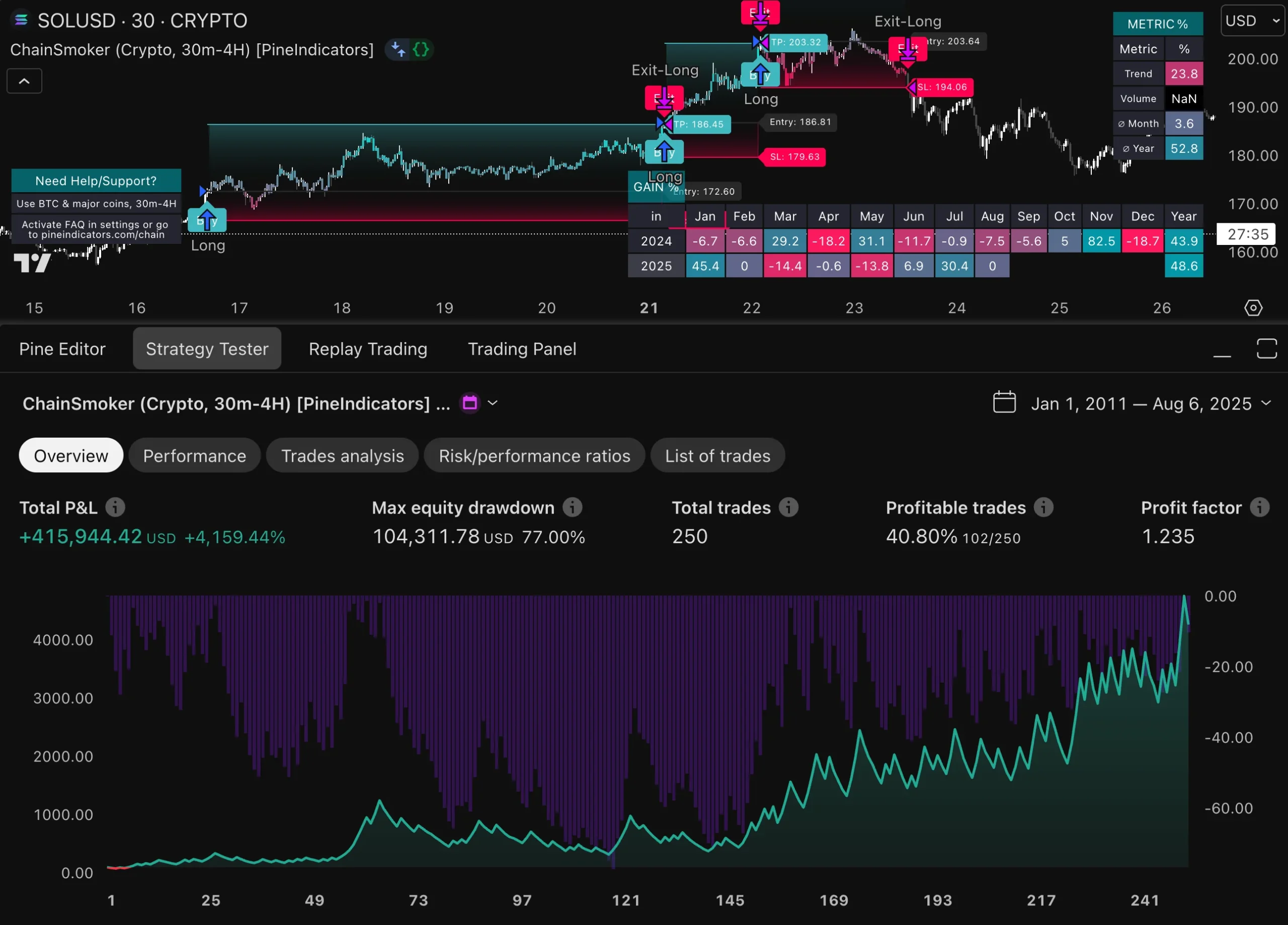The width and height of the screenshot is (1288, 925).
Task: Click info icon beside Profitable trades
Action: [x=1043, y=507]
